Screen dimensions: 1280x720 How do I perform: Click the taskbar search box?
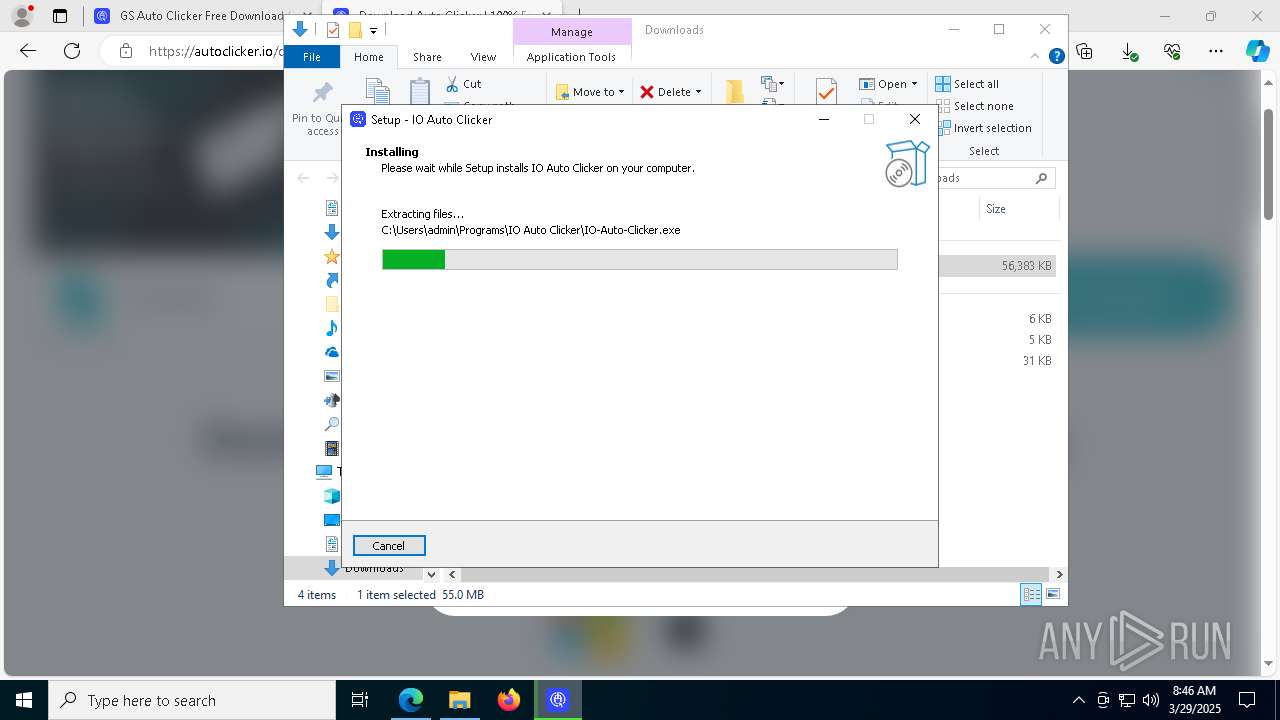192,700
